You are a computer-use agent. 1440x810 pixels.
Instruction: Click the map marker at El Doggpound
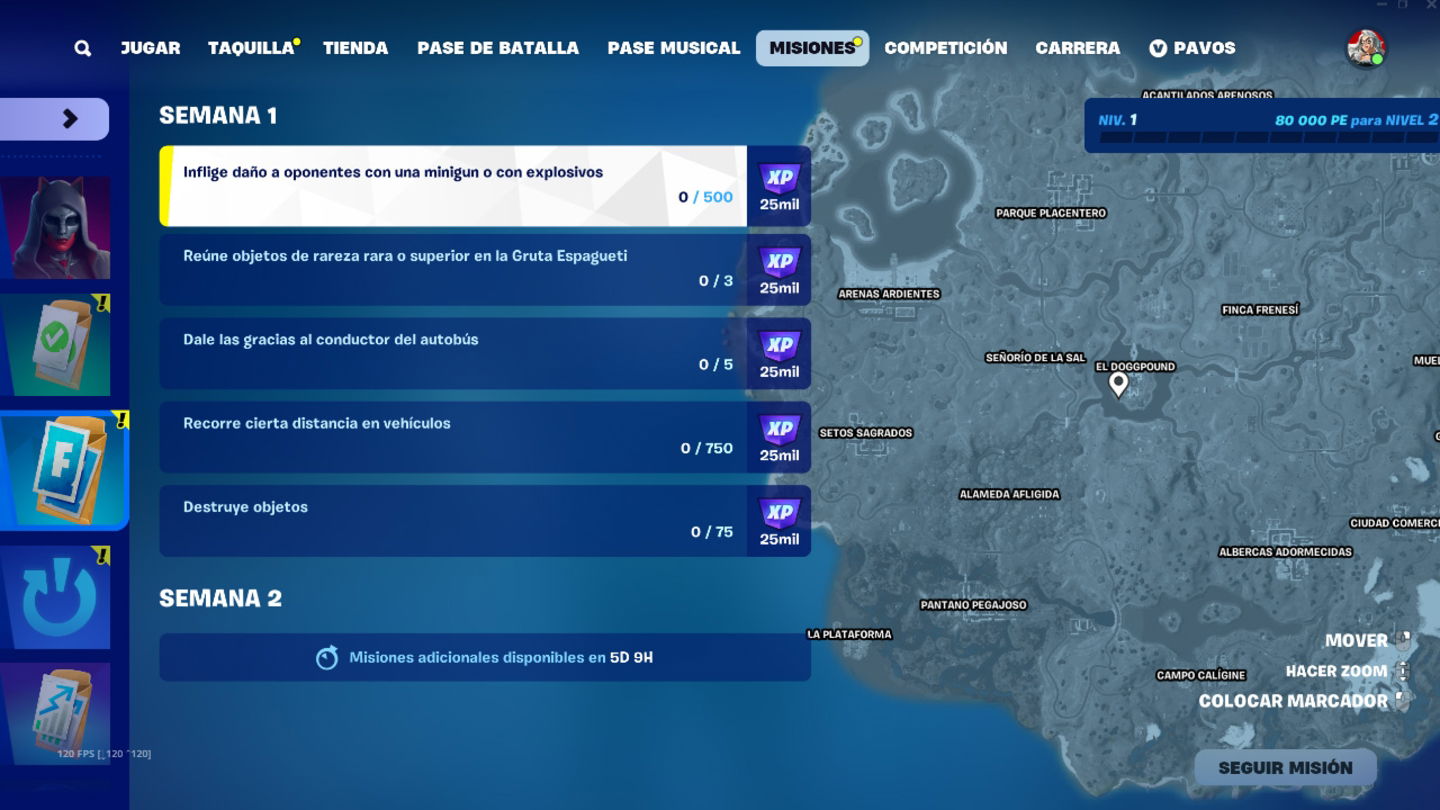click(x=1118, y=384)
